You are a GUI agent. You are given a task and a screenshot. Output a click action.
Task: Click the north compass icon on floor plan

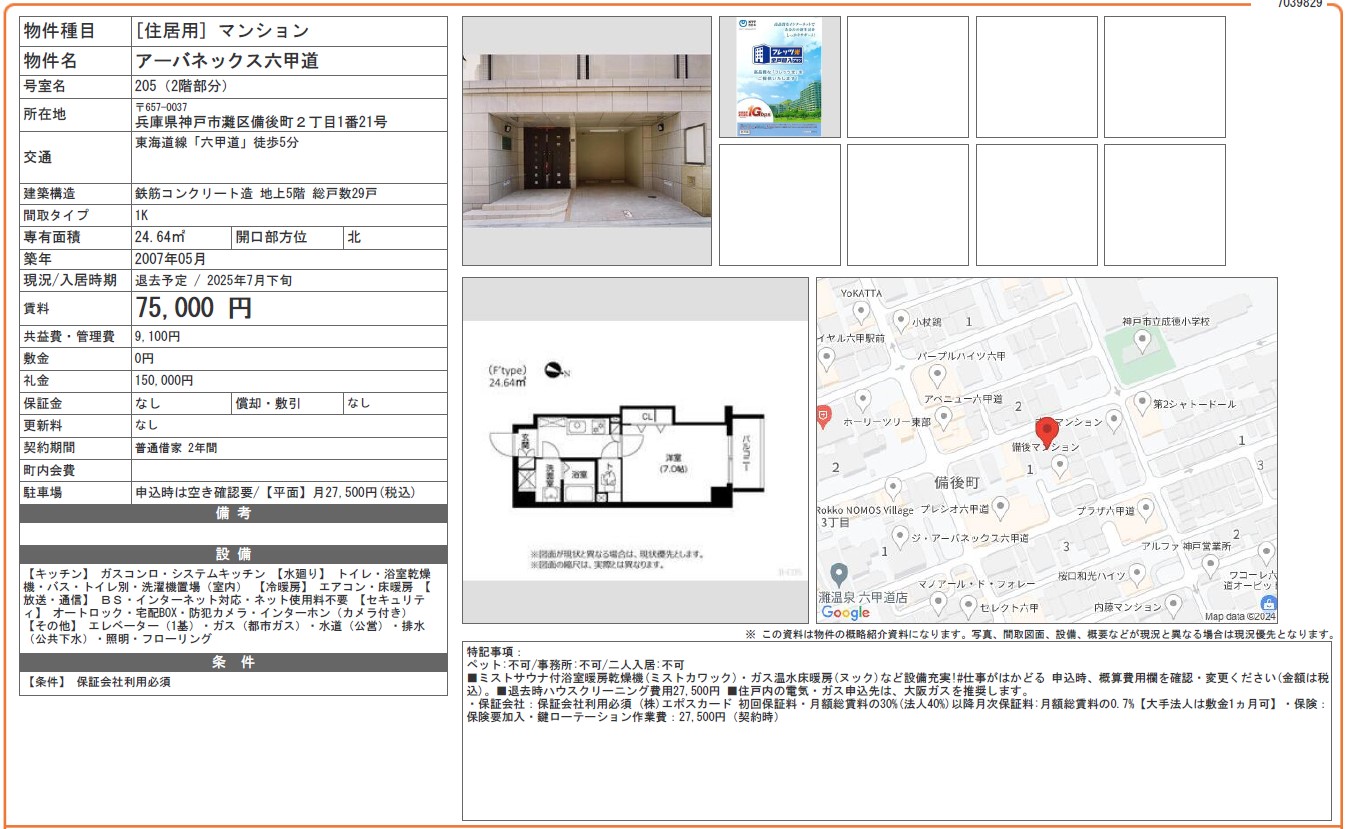pyautogui.click(x=557, y=371)
